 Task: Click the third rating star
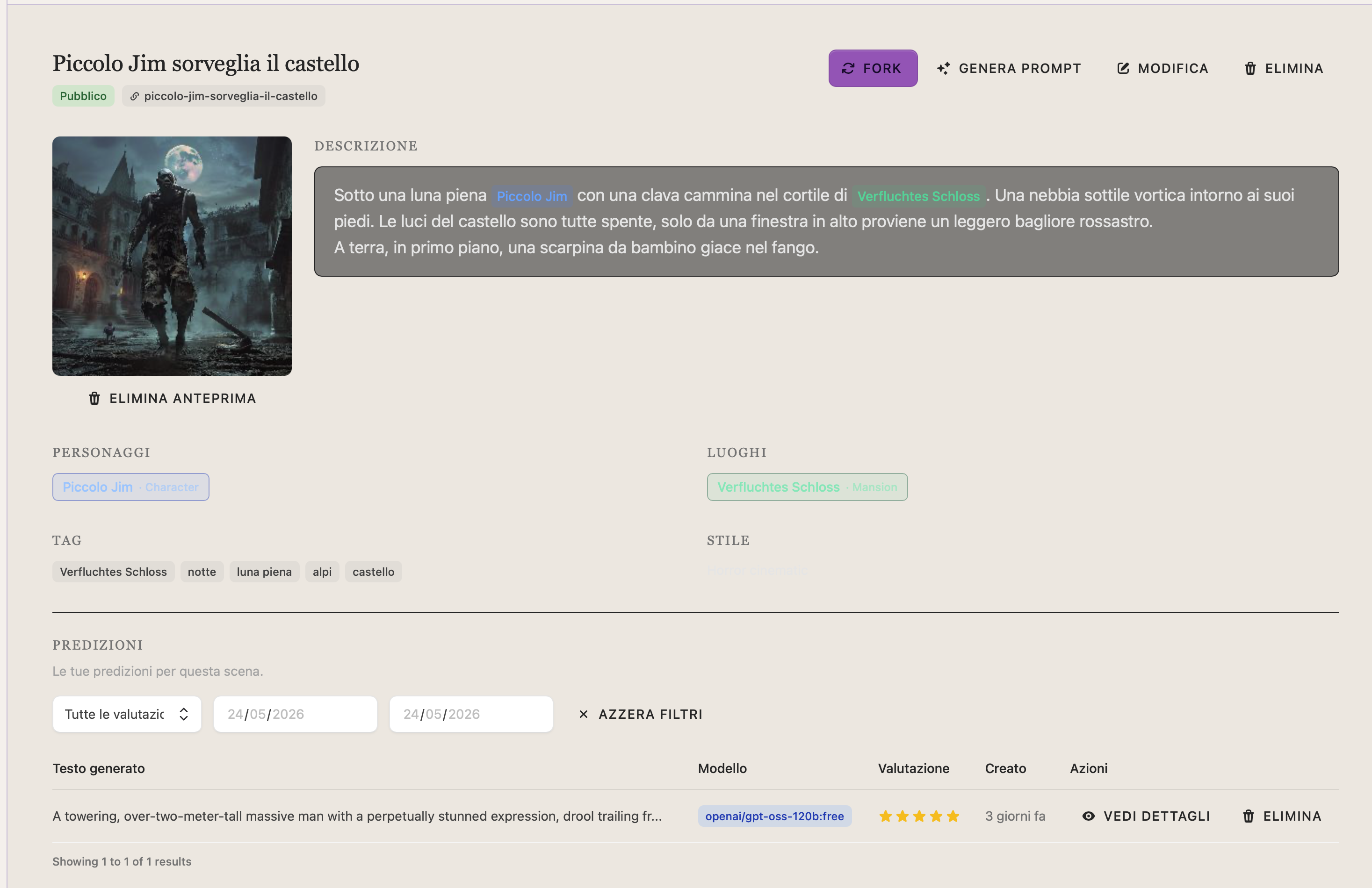[919, 816]
